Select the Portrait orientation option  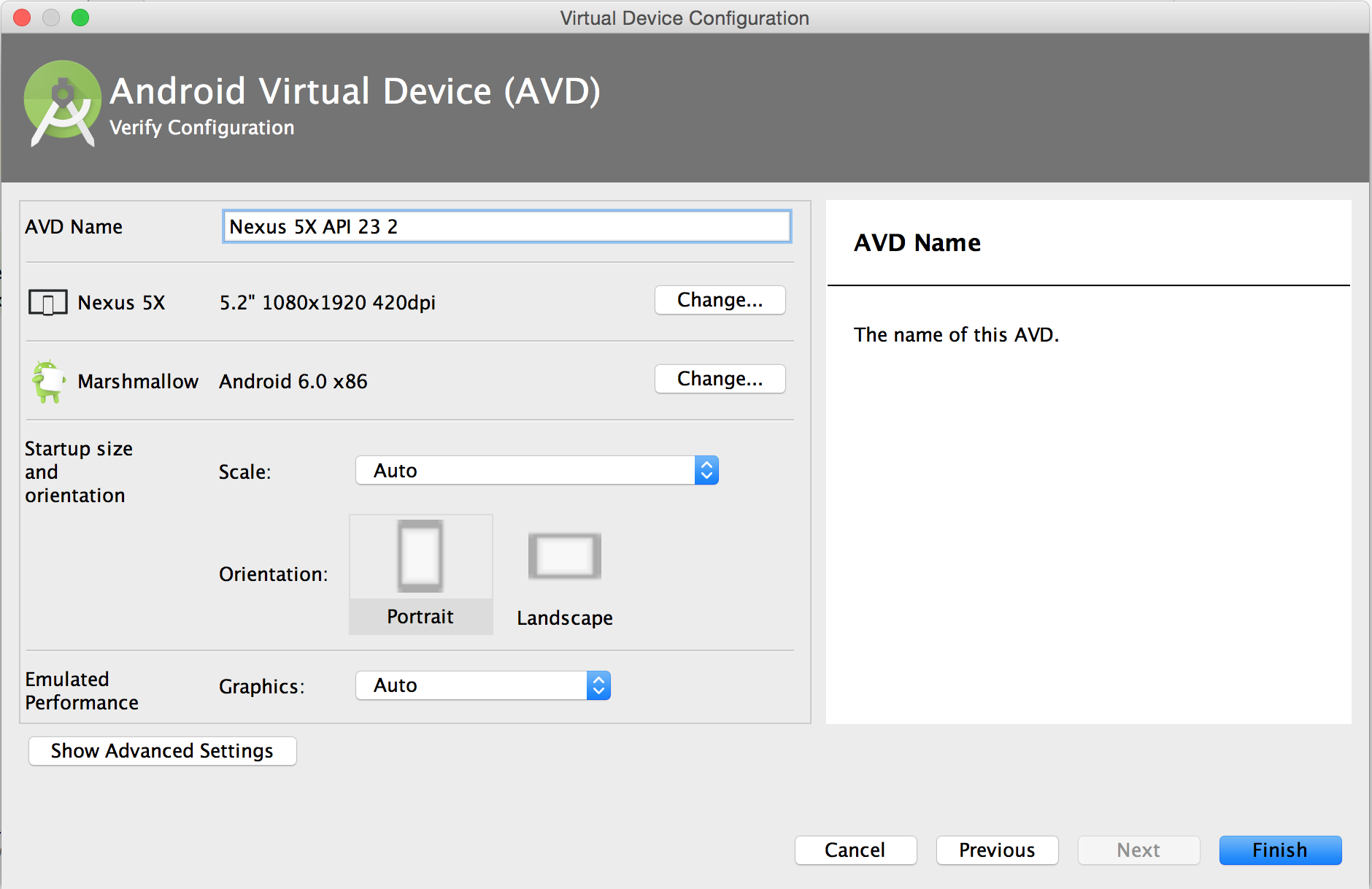(x=421, y=574)
